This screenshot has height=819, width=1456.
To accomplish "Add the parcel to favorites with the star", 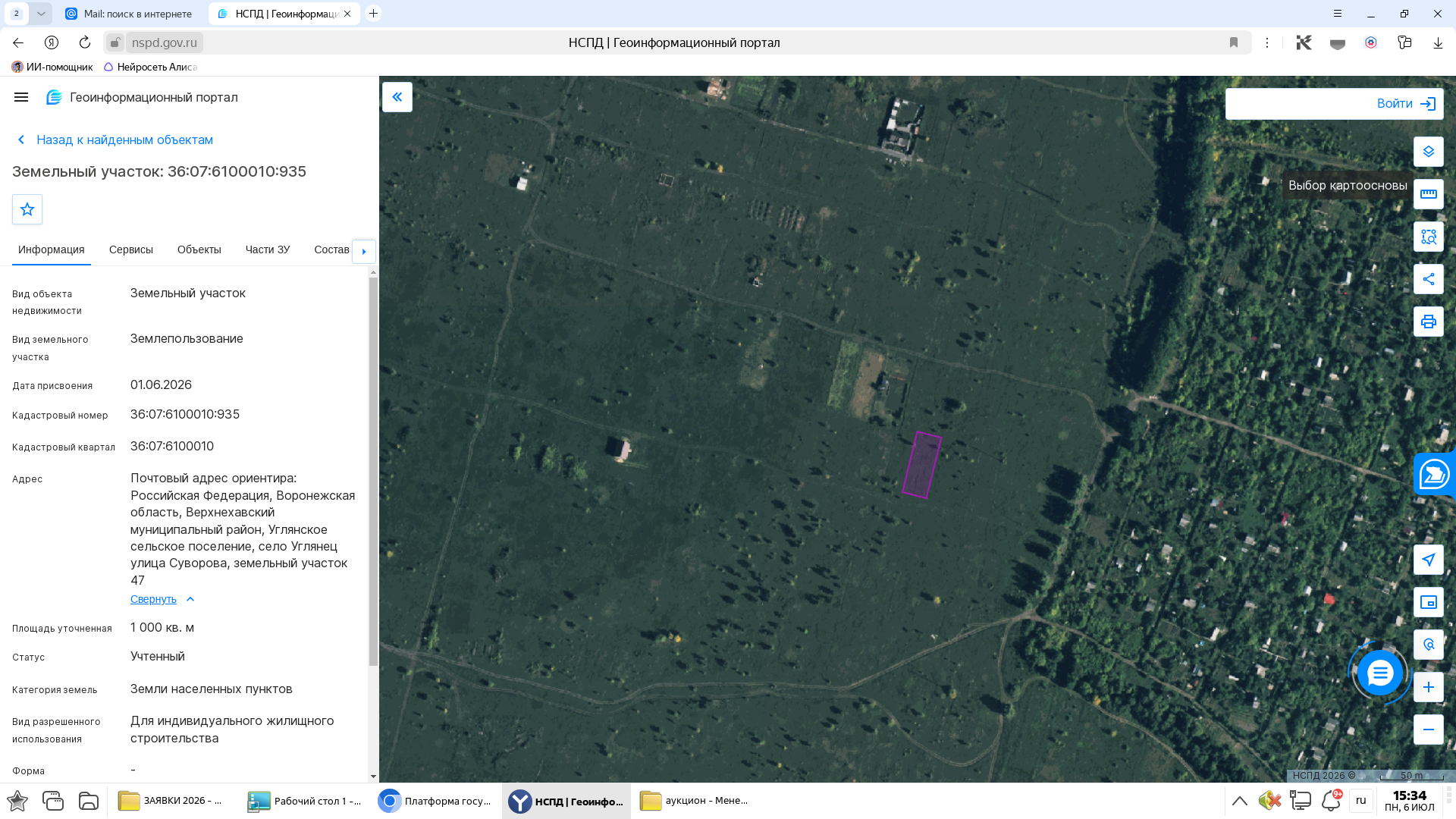I will [x=27, y=209].
